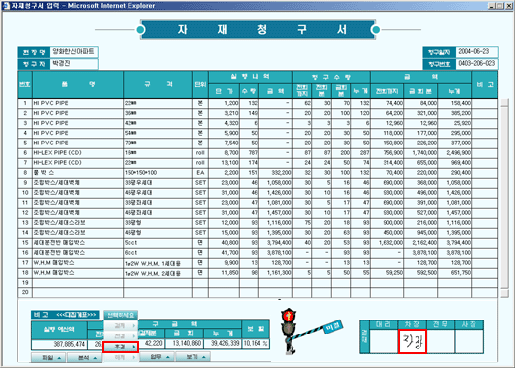
Task: Click the empty 대리 approval cell
Action: coord(383,341)
